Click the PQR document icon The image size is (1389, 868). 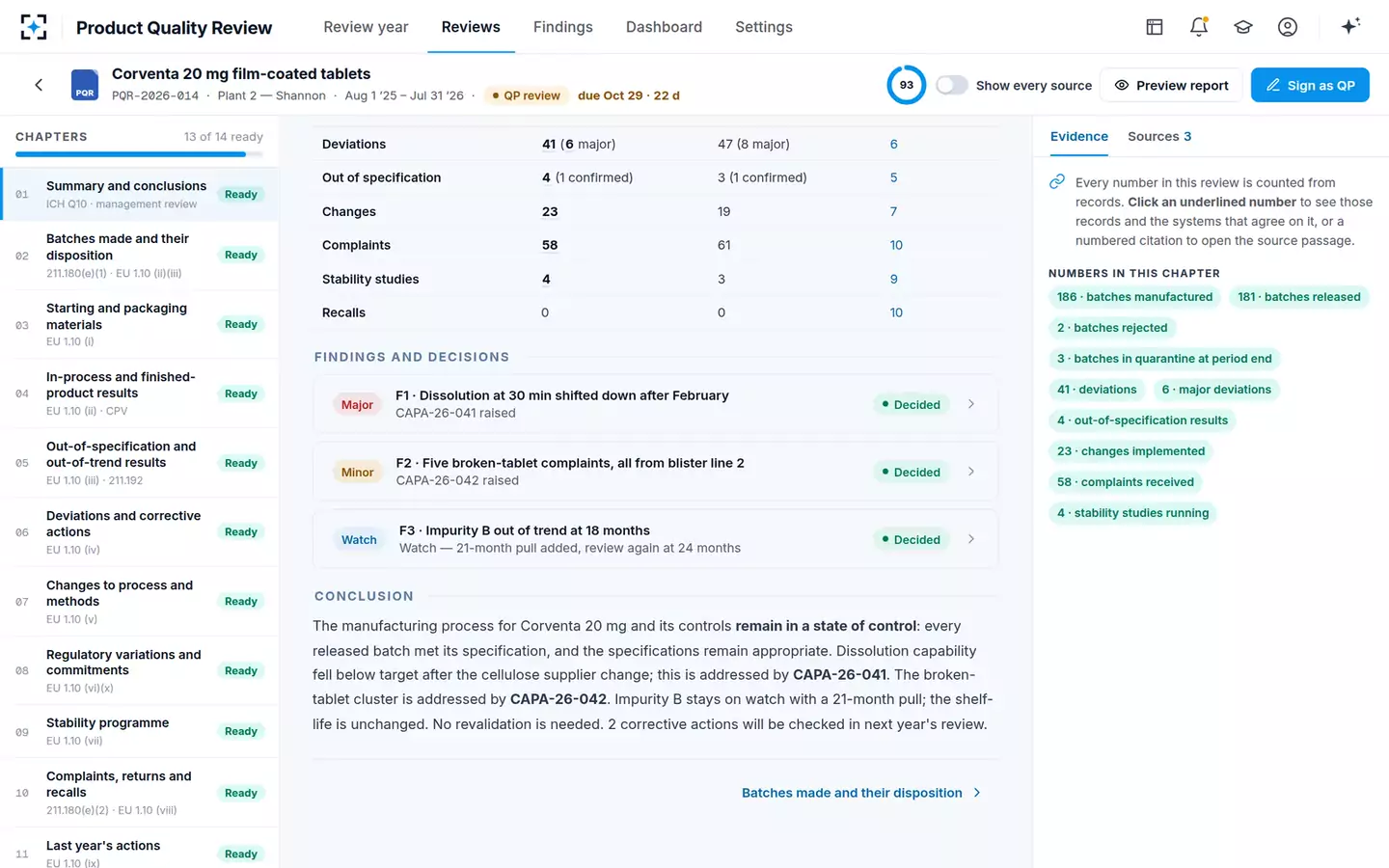click(85, 85)
